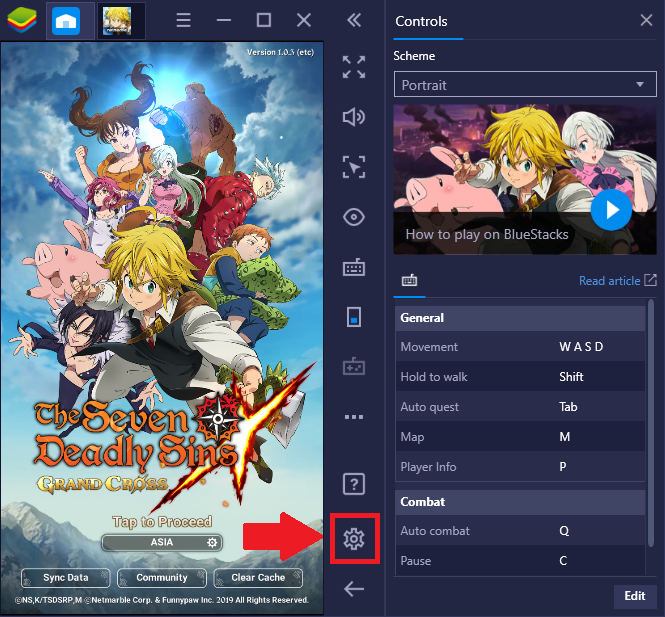Viewport: 665px width, 617px height.
Task: Collapse the sidebar with double chevron
Action: pos(354,20)
